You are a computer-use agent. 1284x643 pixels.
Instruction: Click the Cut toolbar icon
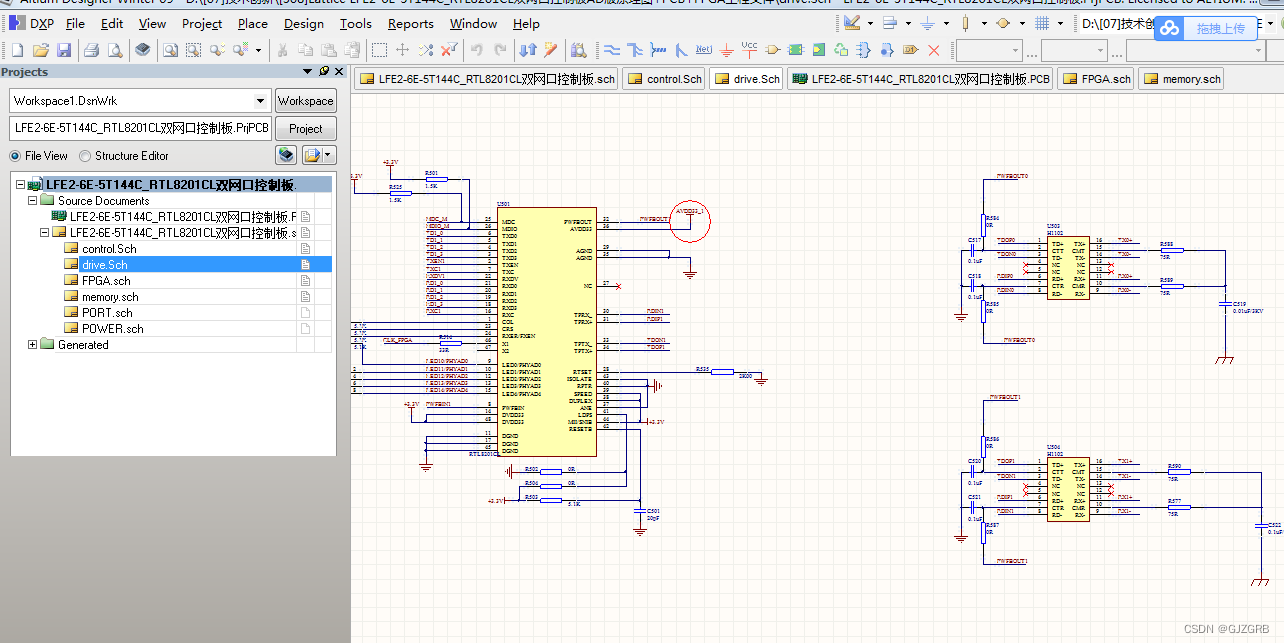(283, 48)
